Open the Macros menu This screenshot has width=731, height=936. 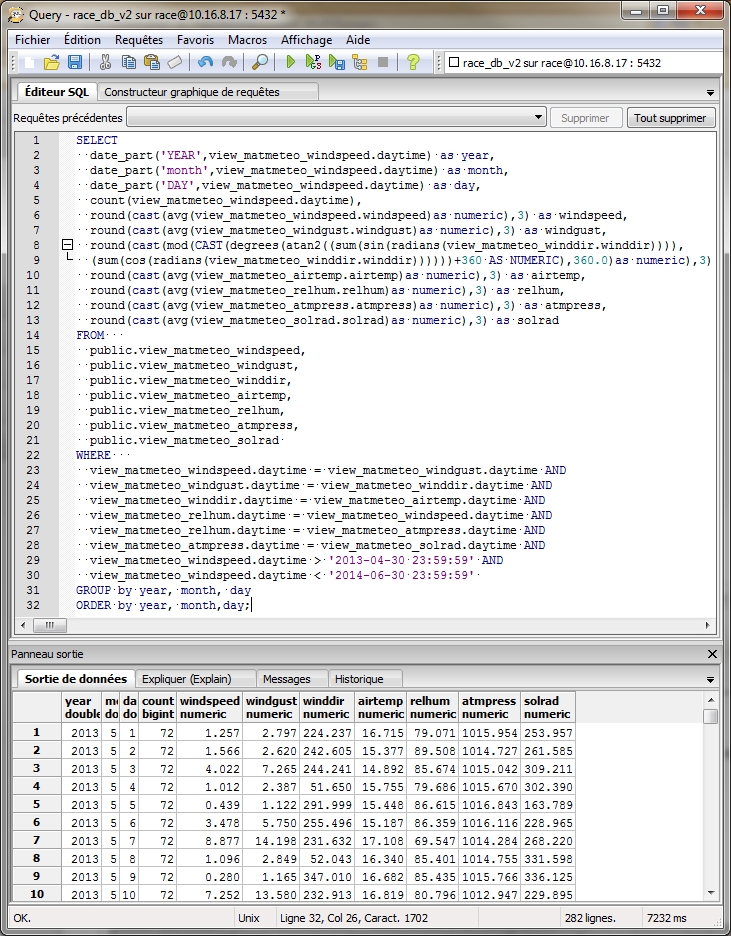tap(248, 40)
